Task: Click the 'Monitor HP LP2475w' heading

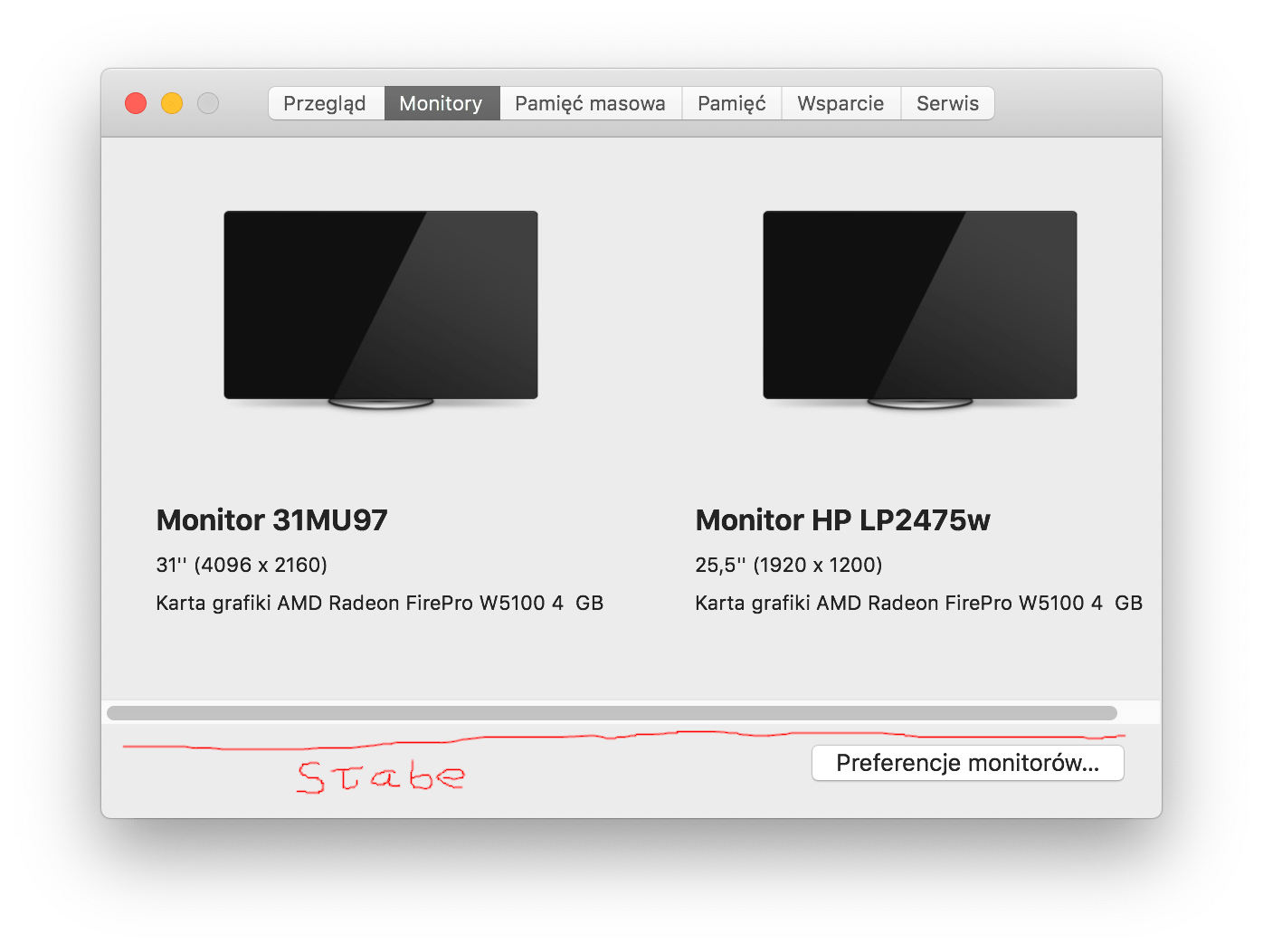Action: click(x=843, y=520)
